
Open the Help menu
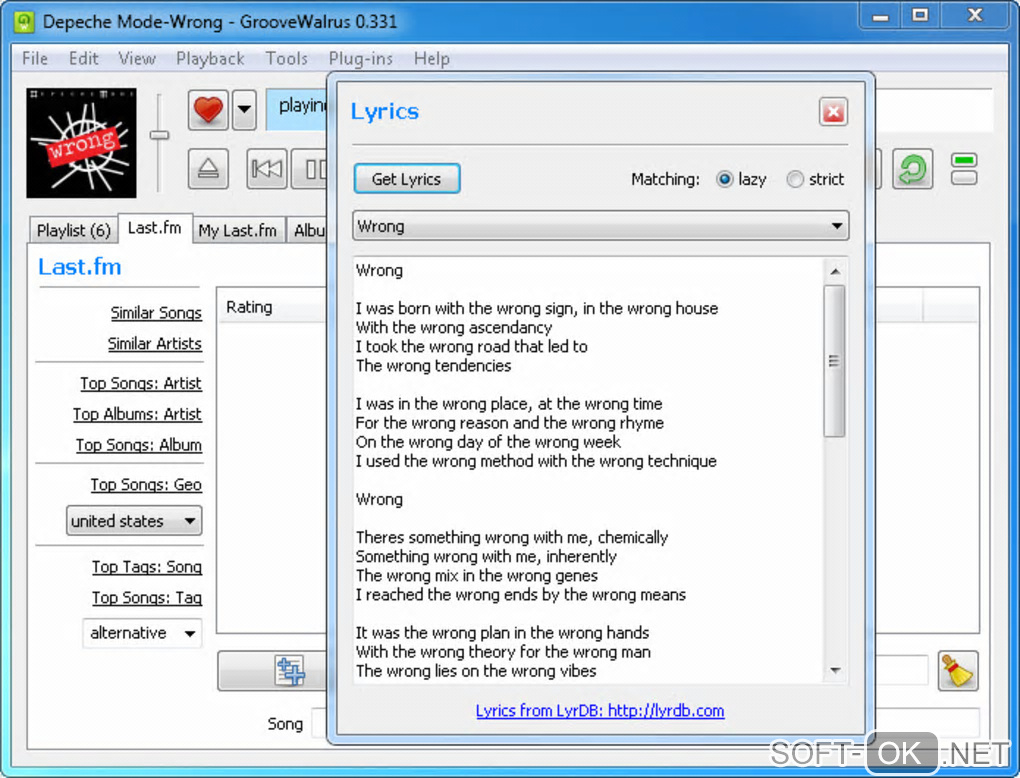click(x=432, y=59)
